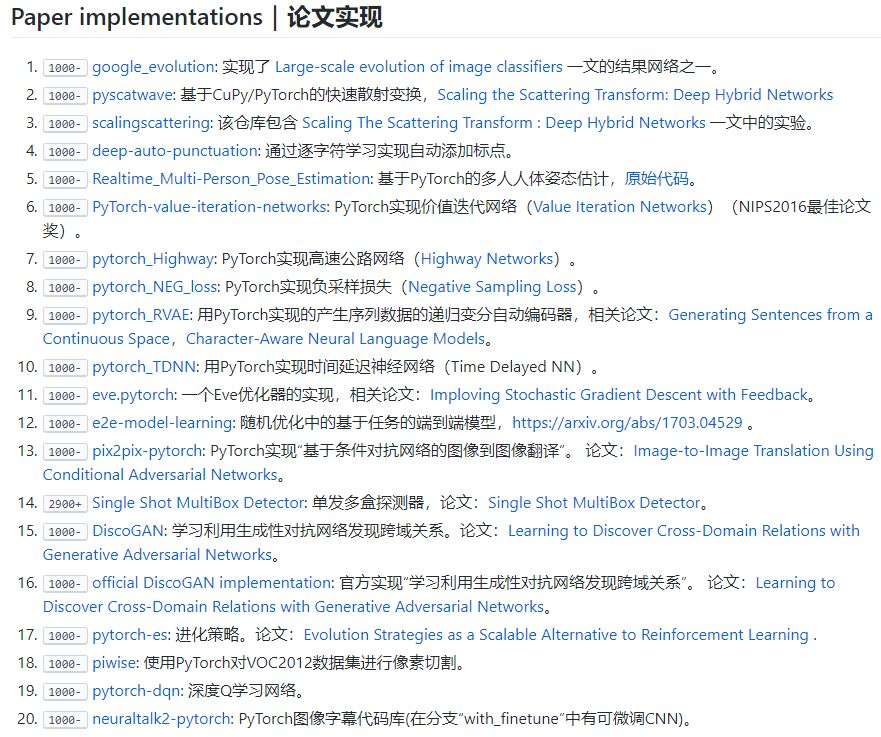
Task: Open the Realtime_Multi-Person_Pose_Estimation link
Action: (x=231, y=179)
